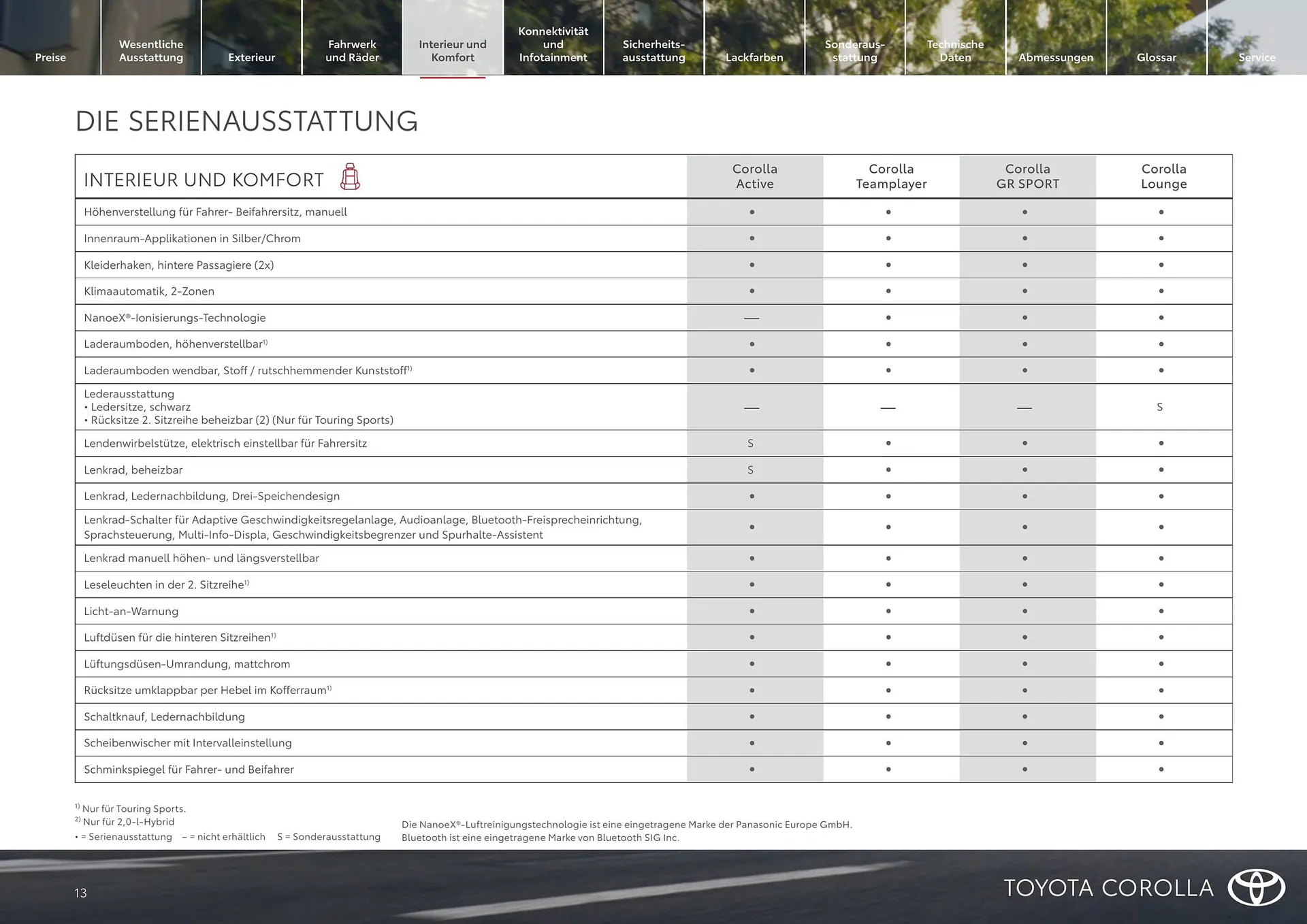Click the Corolla GR SPORT column header
Viewport: 1307px width, 924px height.
click(x=1028, y=176)
